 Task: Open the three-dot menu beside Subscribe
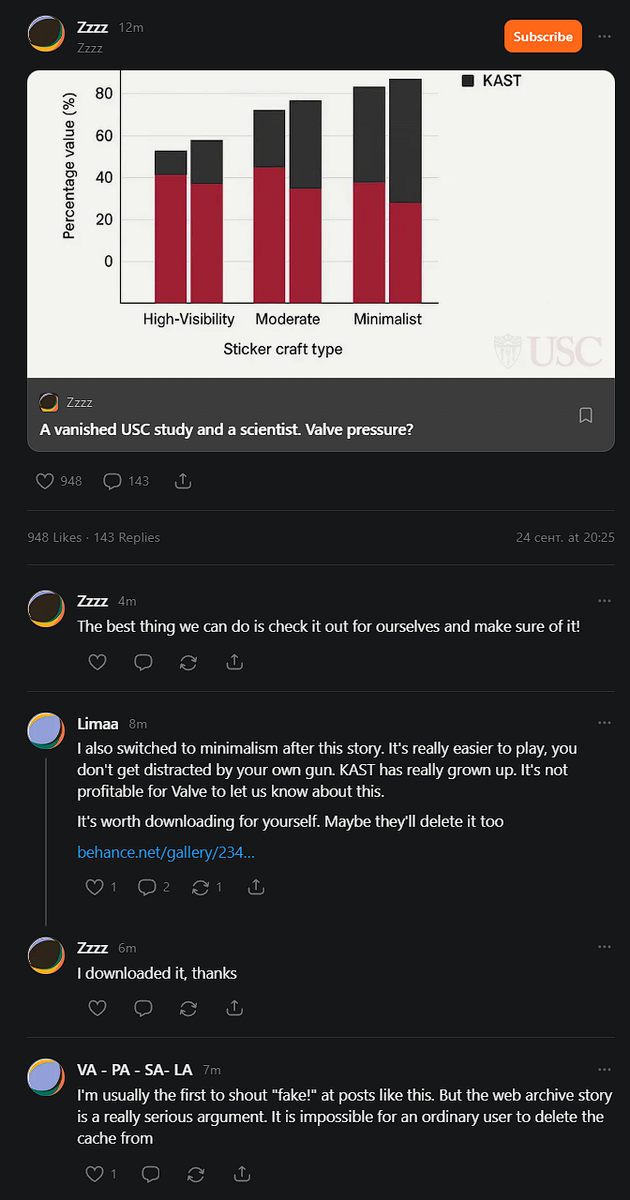tap(604, 36)
